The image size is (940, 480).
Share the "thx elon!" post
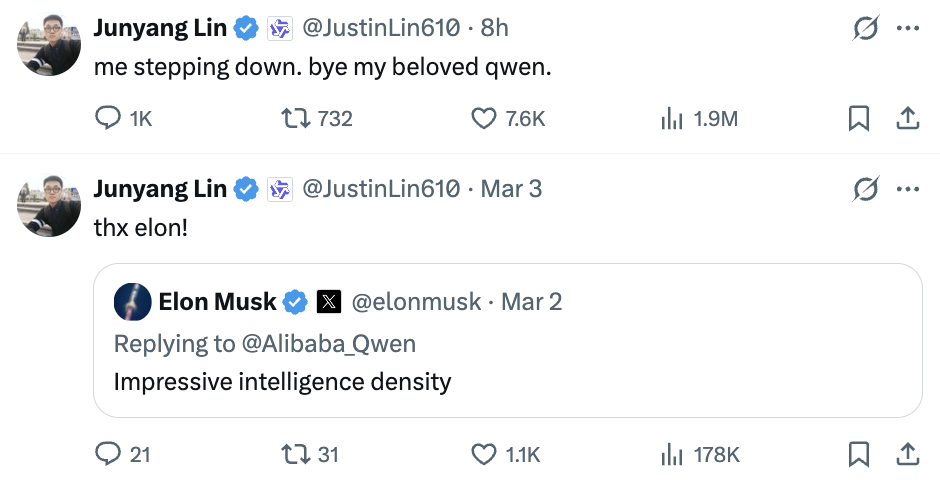pos(907,454)
